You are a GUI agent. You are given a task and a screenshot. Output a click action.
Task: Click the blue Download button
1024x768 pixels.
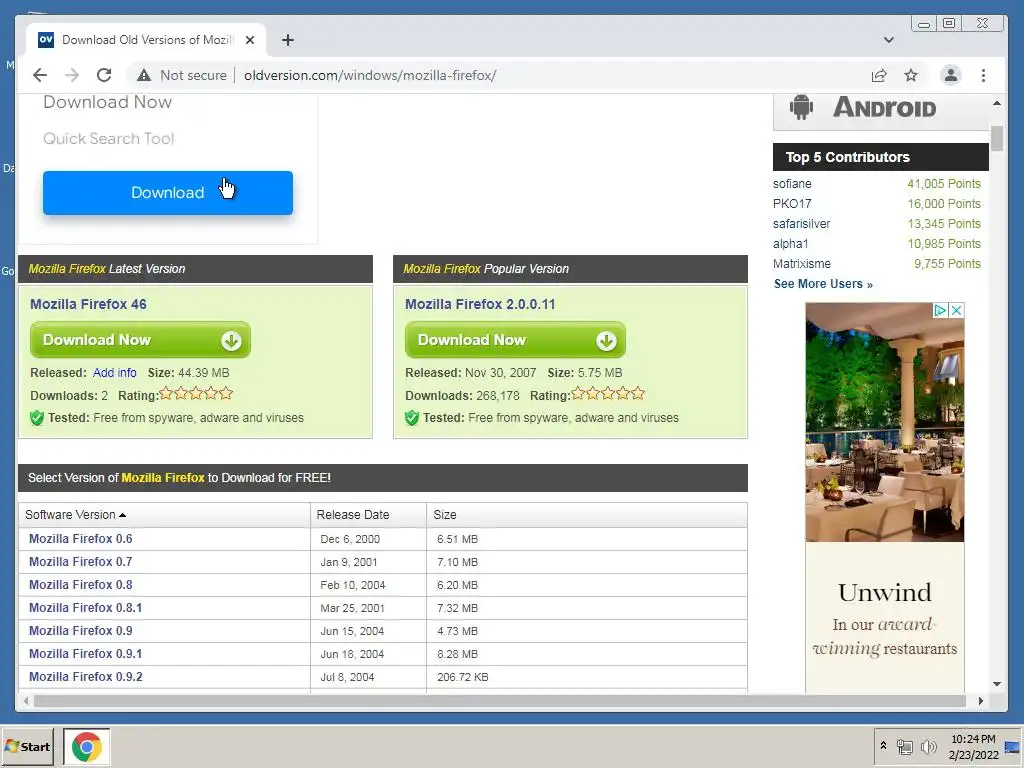point(168,193)
